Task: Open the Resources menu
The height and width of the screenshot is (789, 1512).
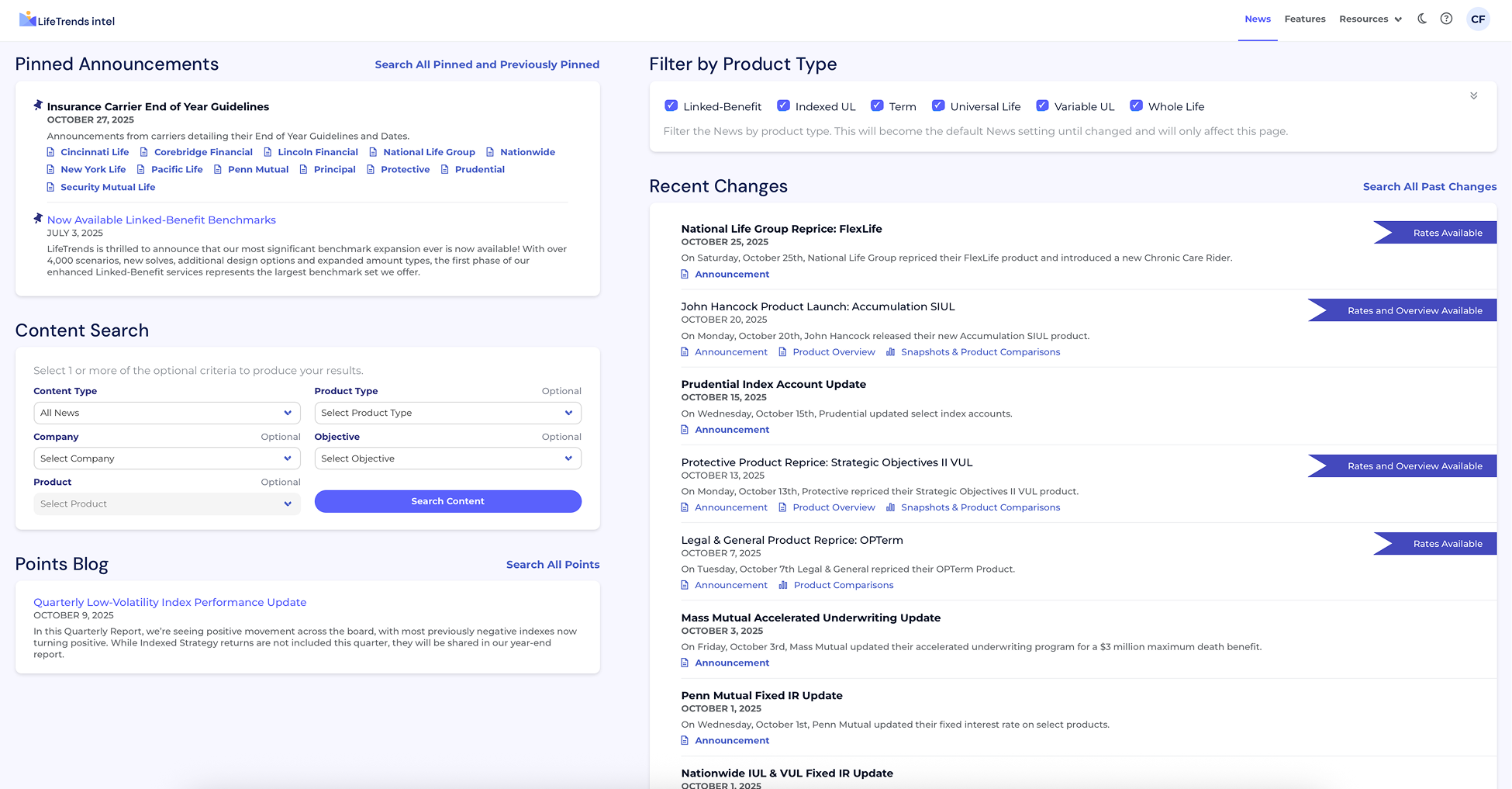Action: (x=1370, y=19)
